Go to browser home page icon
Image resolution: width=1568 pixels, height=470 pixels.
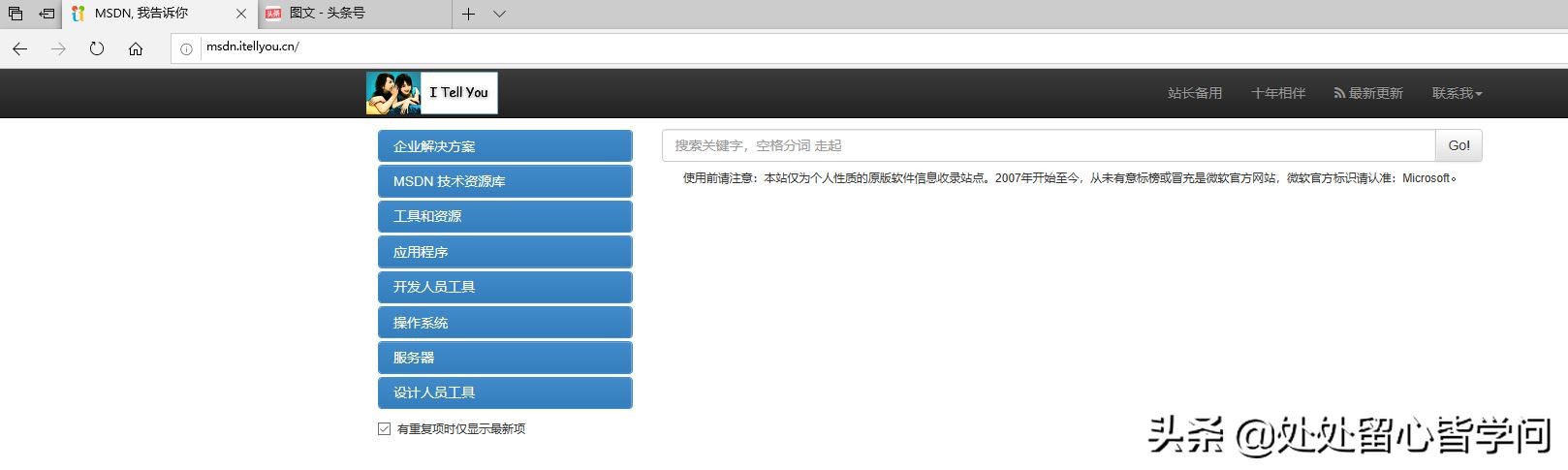[x=136, y=48]
